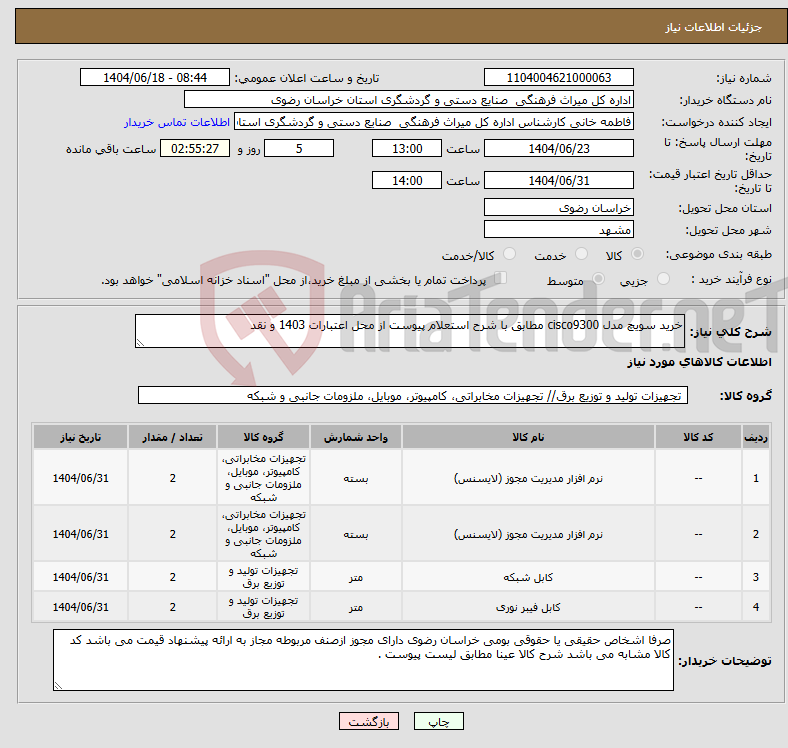Click the کد کالا column header

tap(698, 437)
